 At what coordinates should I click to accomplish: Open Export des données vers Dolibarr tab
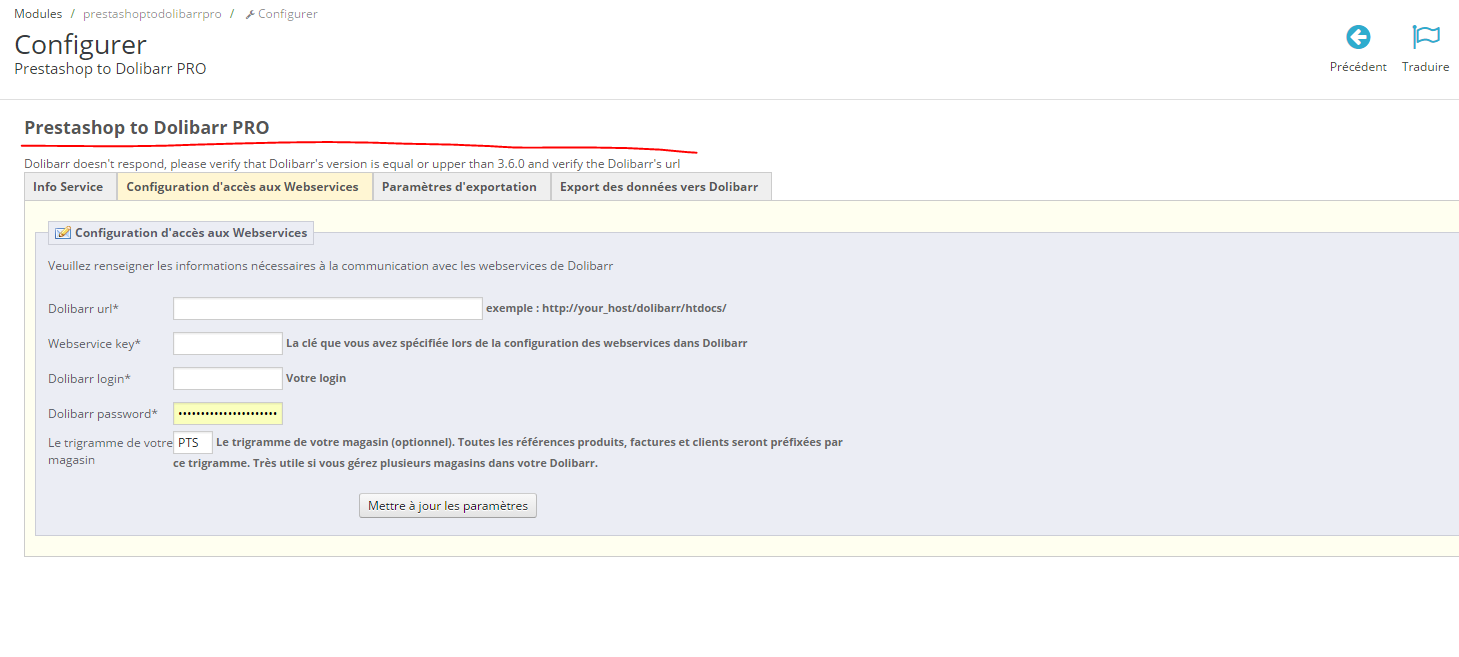[659, 187]
